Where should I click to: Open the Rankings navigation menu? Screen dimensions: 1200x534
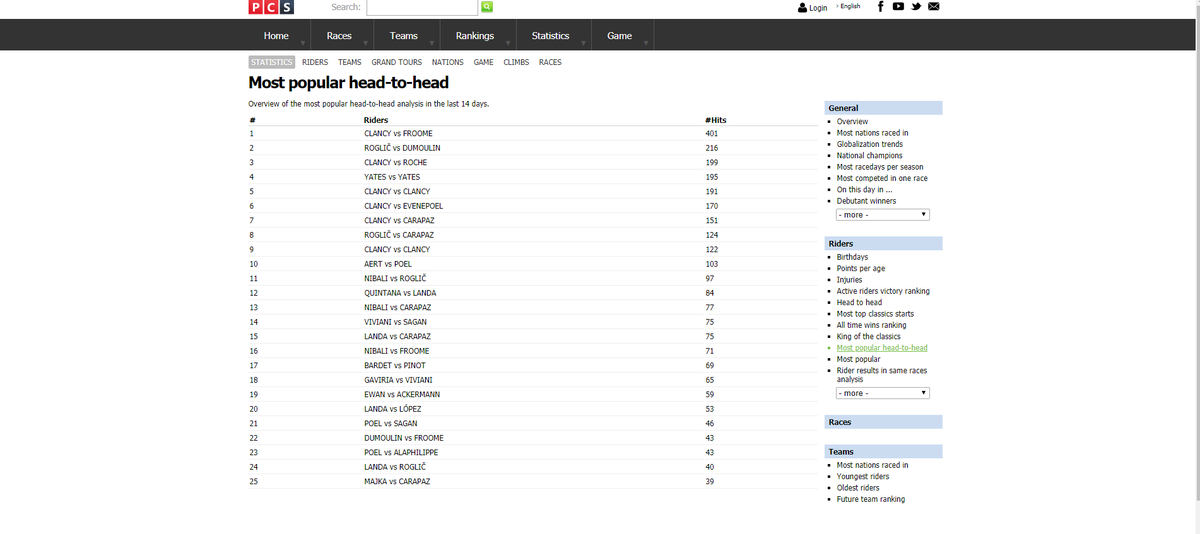coord(475,36)
